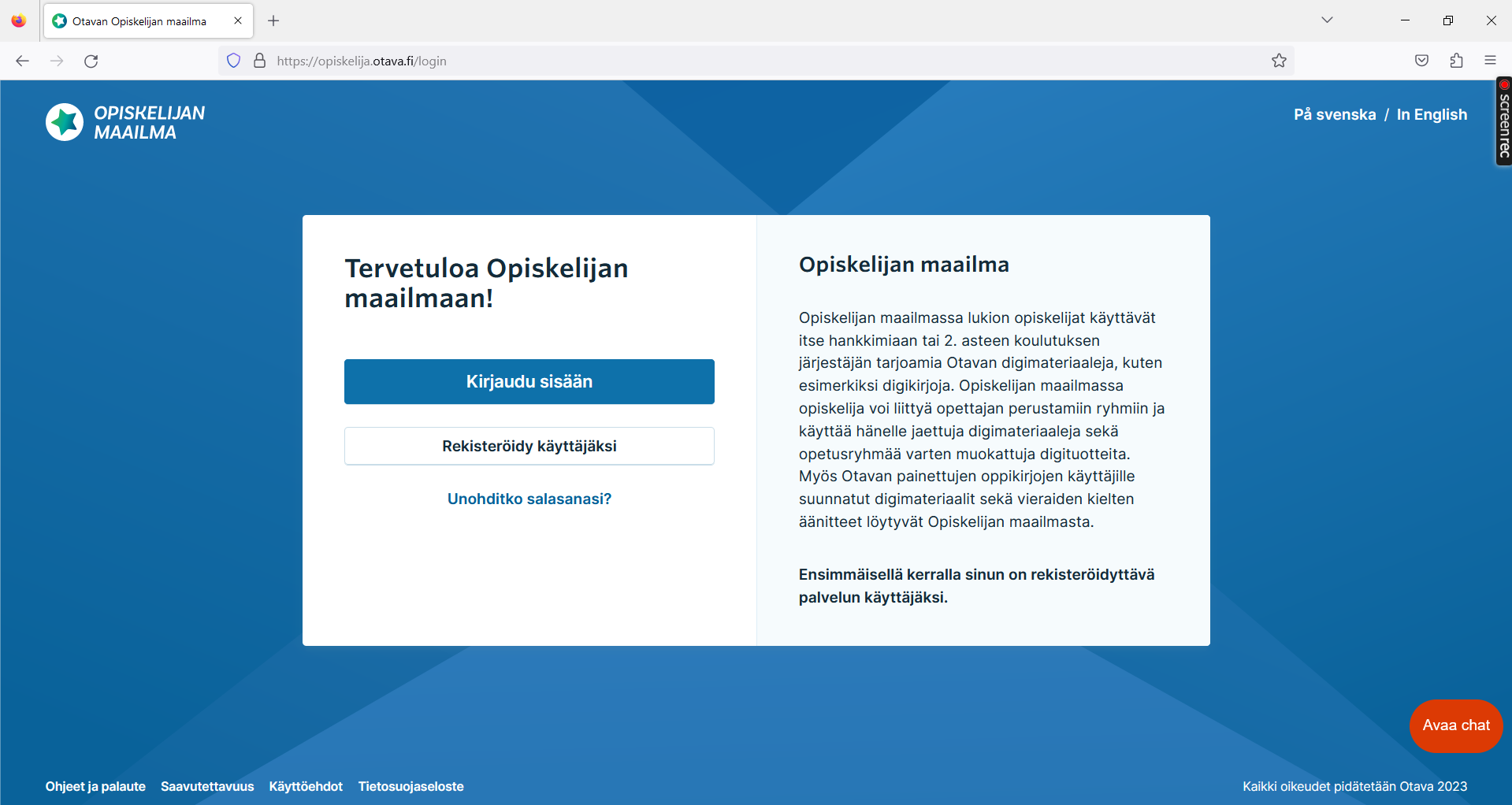Open the Unohditko salasanasi? link
Image resolution: width=1512 pixels, height=805 pixels.
pyautogui.click(x=529, y=499)
